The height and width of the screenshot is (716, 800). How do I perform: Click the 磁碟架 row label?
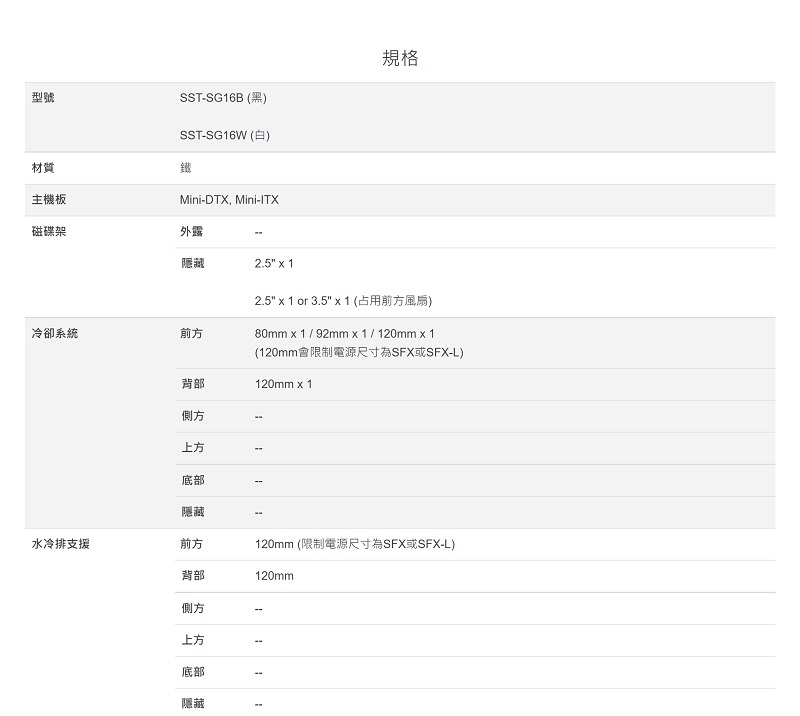[x=49, y=232]
